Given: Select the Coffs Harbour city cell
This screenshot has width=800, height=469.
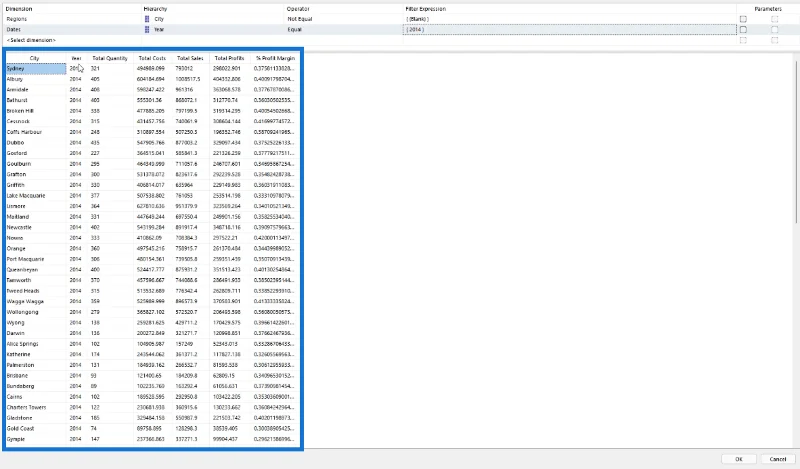Looking at the screenshot, I should 36,132.
